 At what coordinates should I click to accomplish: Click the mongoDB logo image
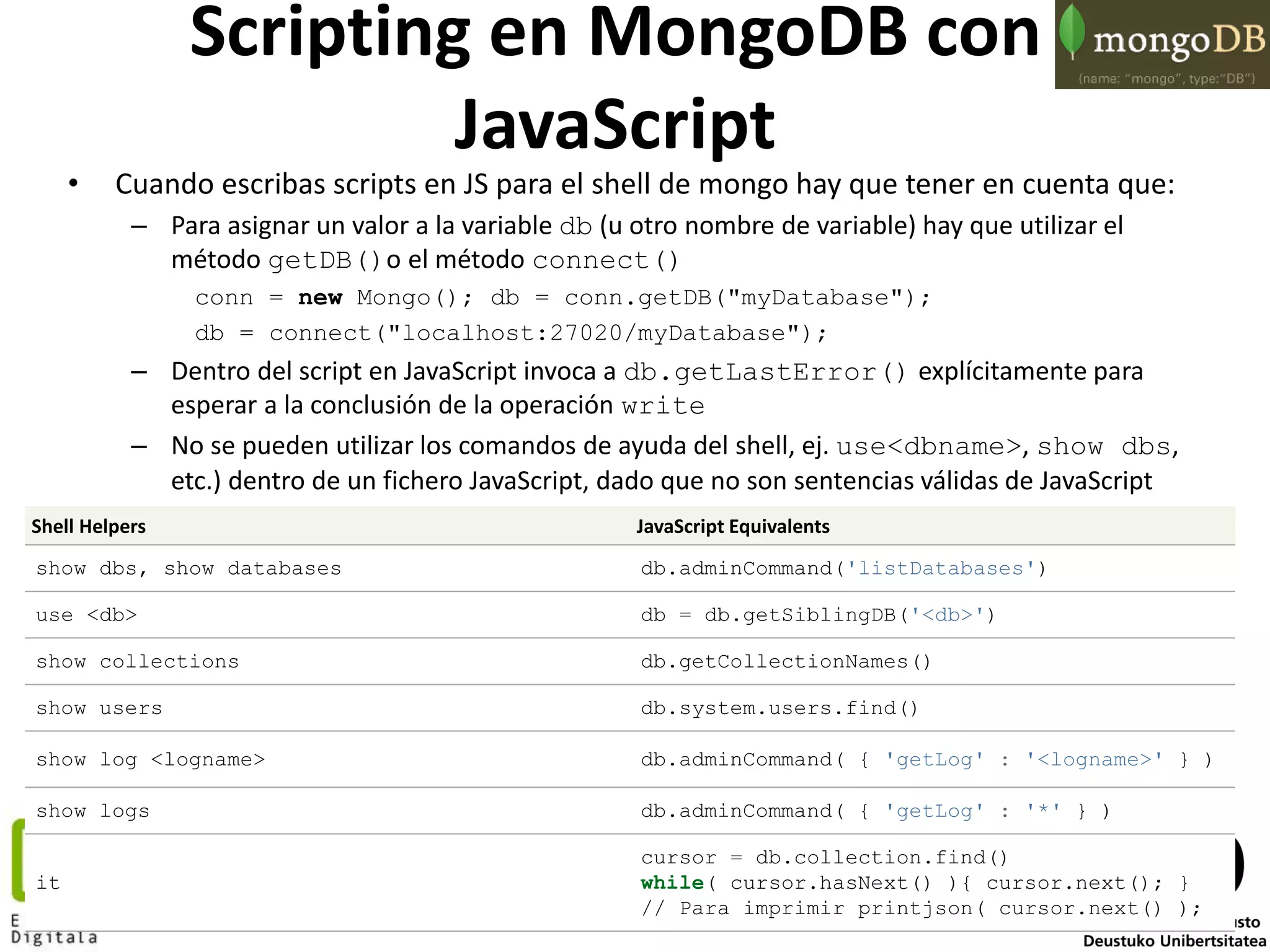pyautogui.click(x=1162, y=45)
